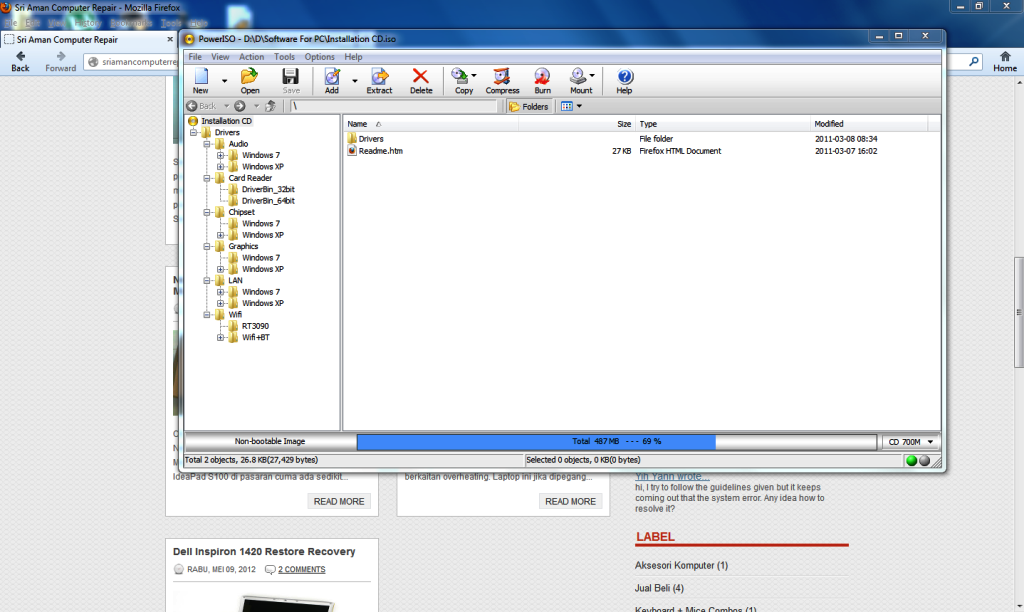Click the PowerISO Back navigation arrow
The width and height of the screenshot is (1024, 612).
(x=191, y=106)
